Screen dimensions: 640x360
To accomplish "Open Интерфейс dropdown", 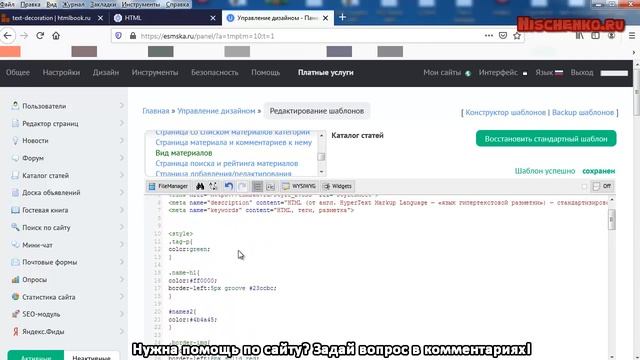I will pos(503,73).
